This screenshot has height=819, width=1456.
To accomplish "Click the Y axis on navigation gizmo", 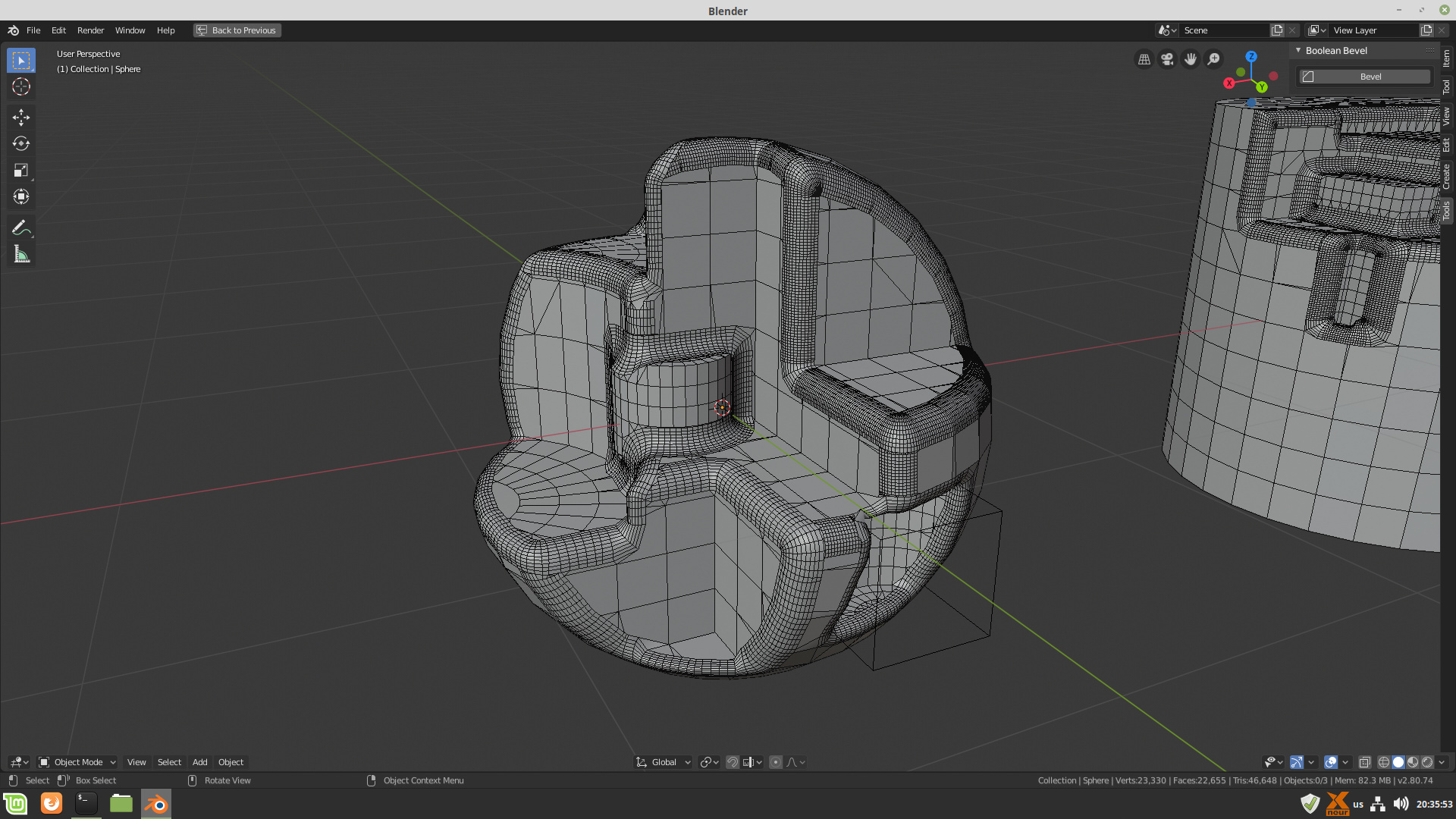I will 1262,87.
